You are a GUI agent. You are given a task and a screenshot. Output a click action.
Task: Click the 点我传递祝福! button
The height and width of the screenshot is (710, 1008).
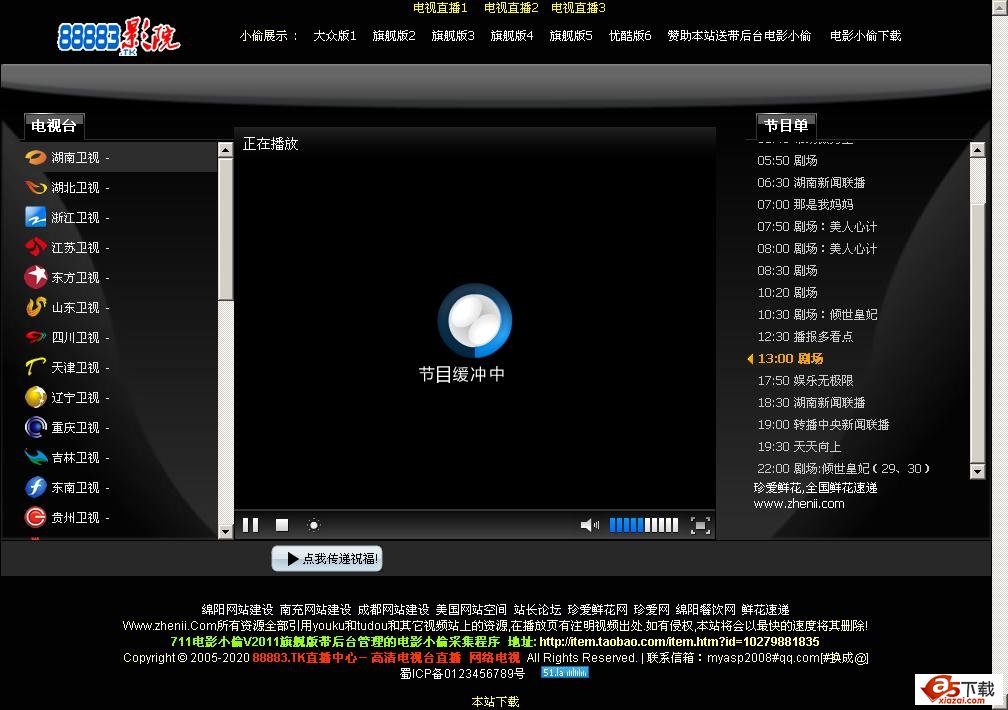[x=327, y=558]
